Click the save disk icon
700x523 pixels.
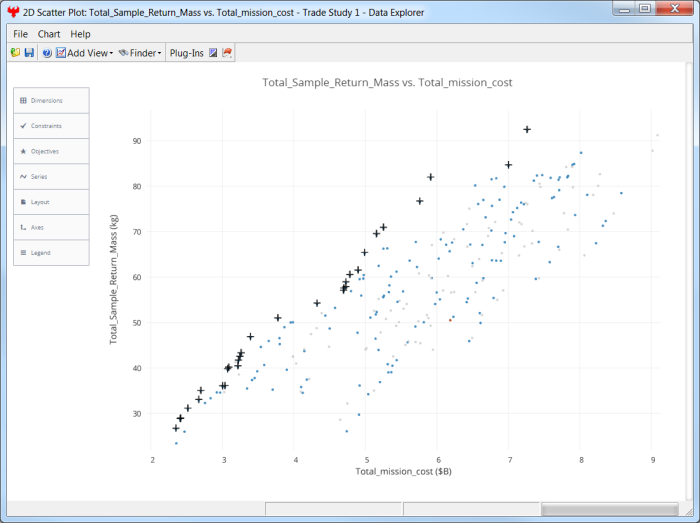[29, 53]
